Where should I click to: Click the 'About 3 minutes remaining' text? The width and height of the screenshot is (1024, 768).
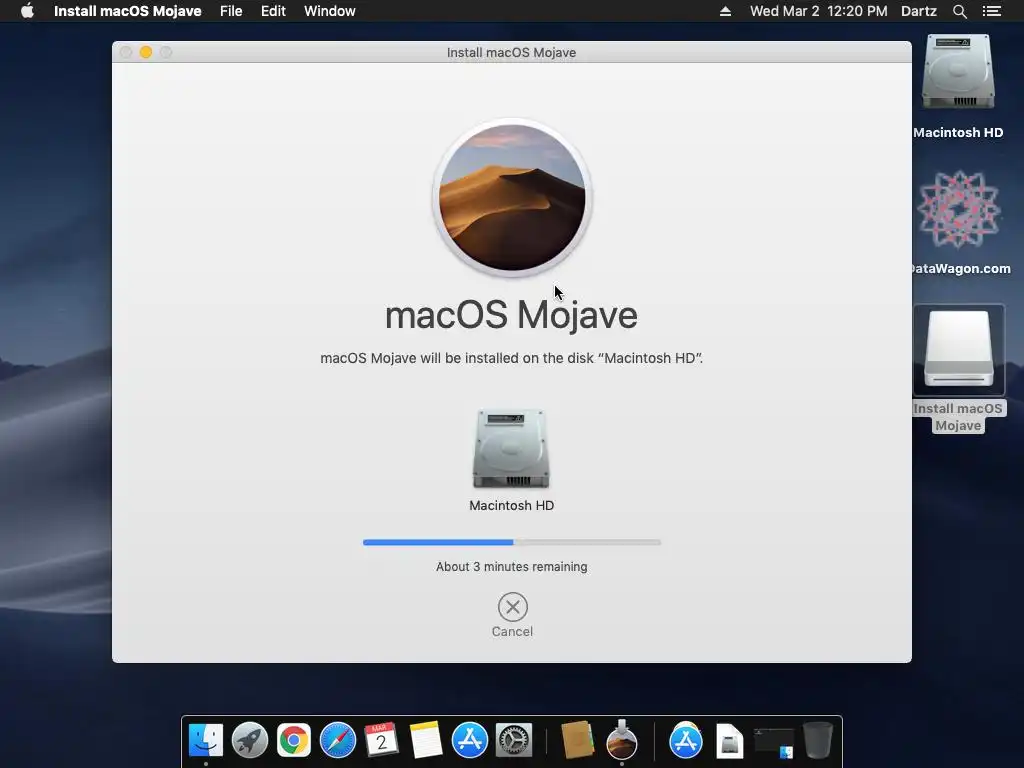point(512,567)
